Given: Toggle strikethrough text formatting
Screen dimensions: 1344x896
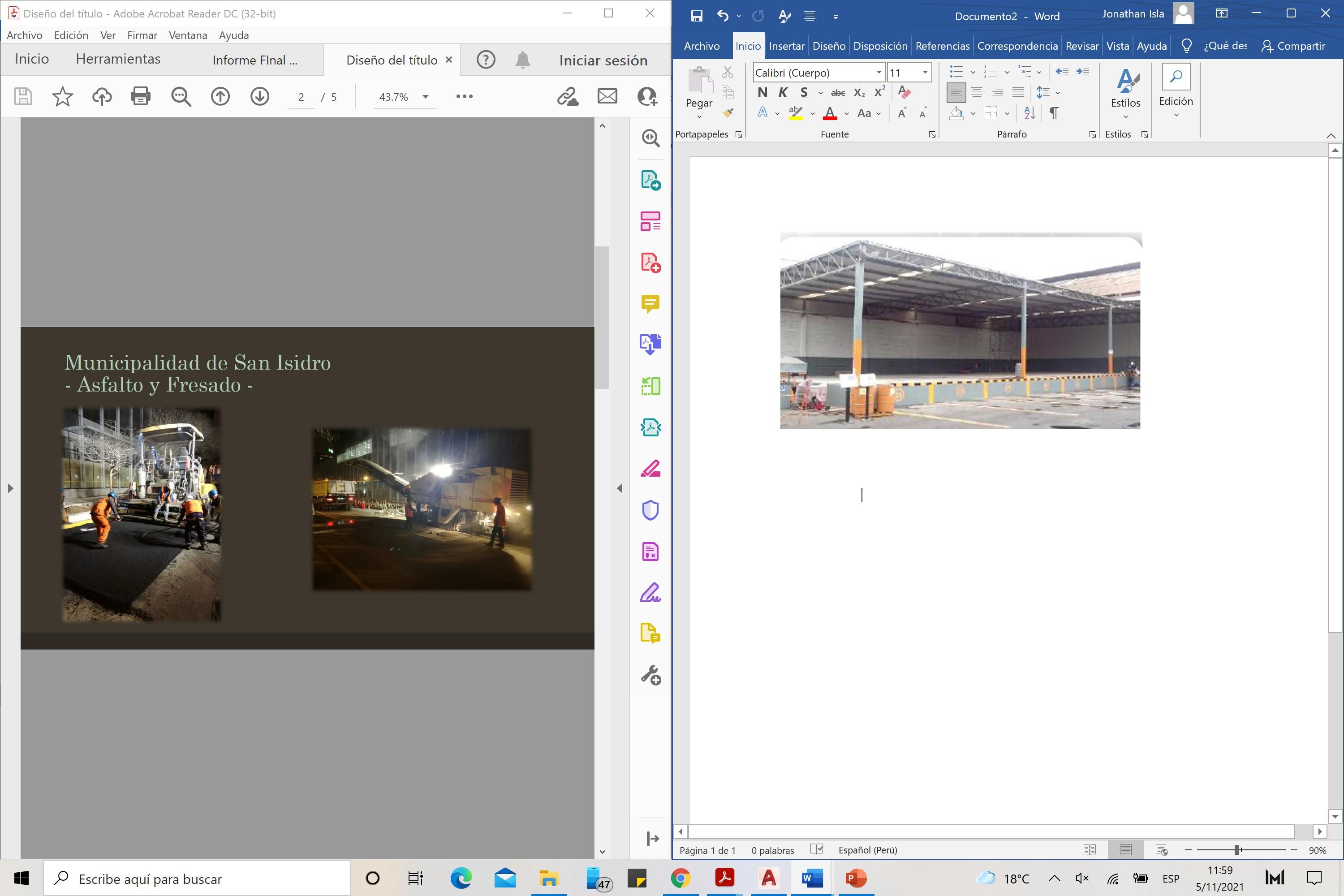Looking at the screenshot, I should tap(838, 93).
